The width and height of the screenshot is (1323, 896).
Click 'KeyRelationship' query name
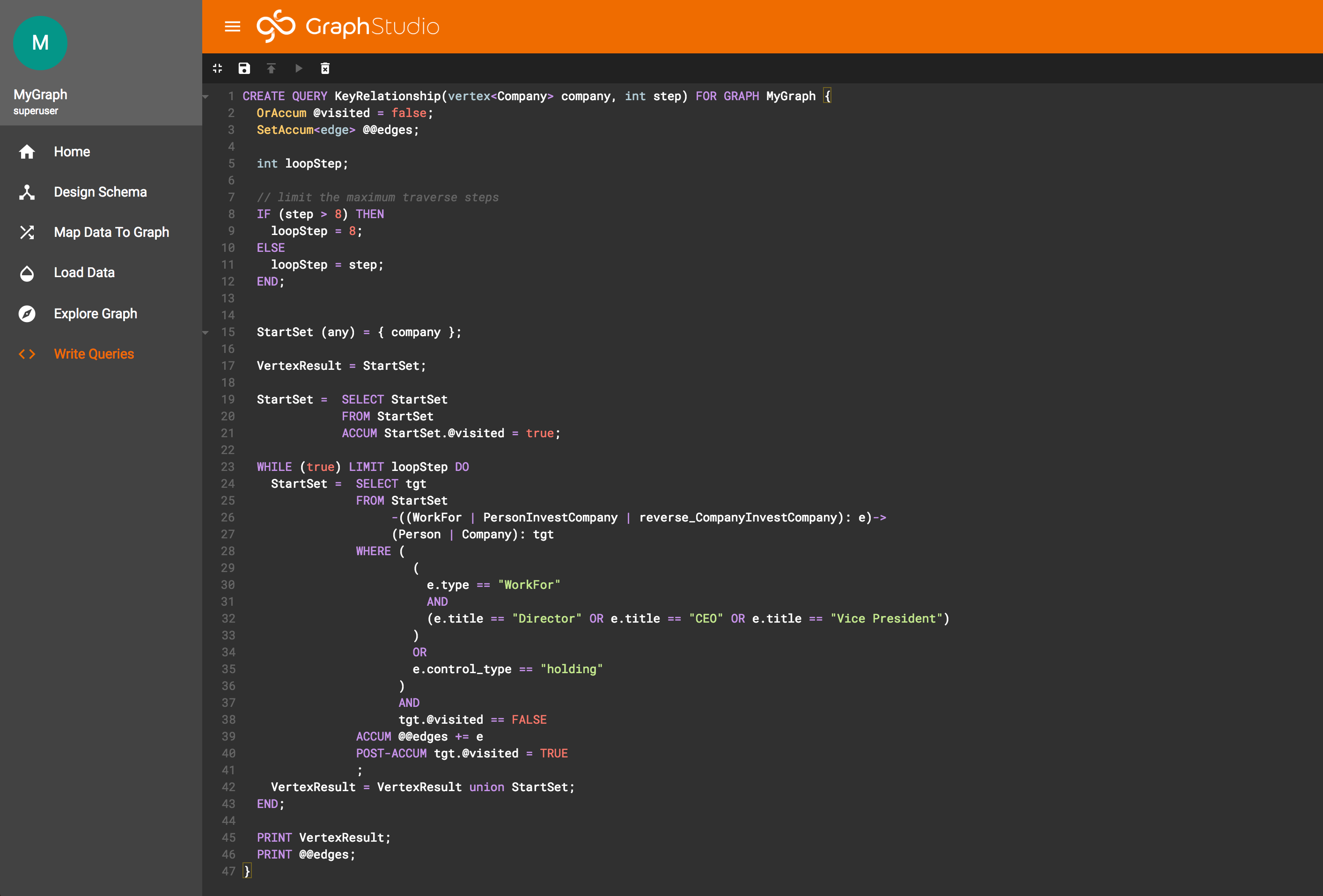pos(388,96)
